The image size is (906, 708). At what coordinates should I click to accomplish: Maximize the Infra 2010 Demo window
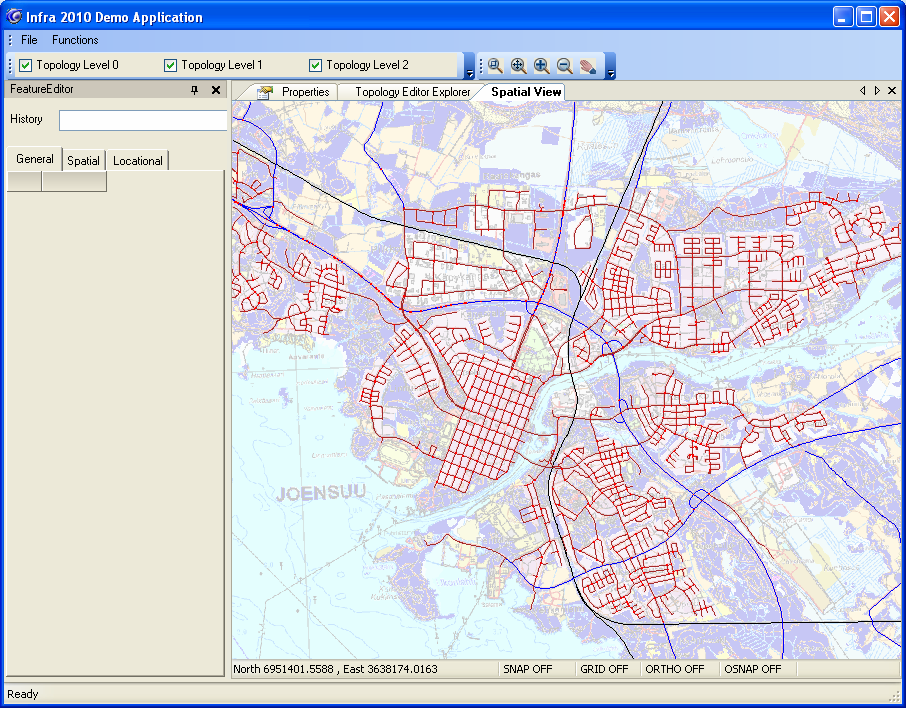866,17
